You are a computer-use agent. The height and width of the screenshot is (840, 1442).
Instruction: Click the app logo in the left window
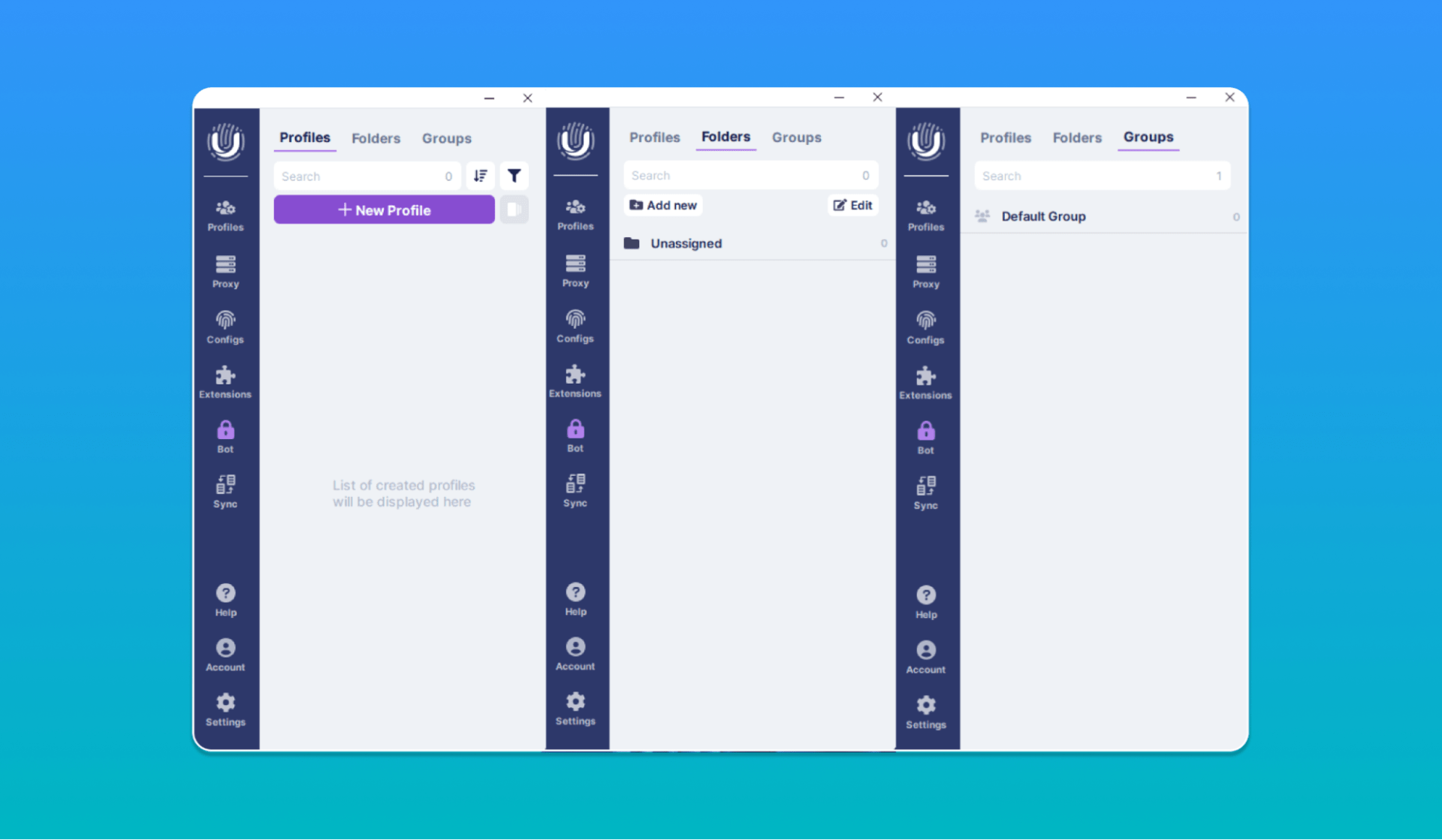click(x=225, y=141)
